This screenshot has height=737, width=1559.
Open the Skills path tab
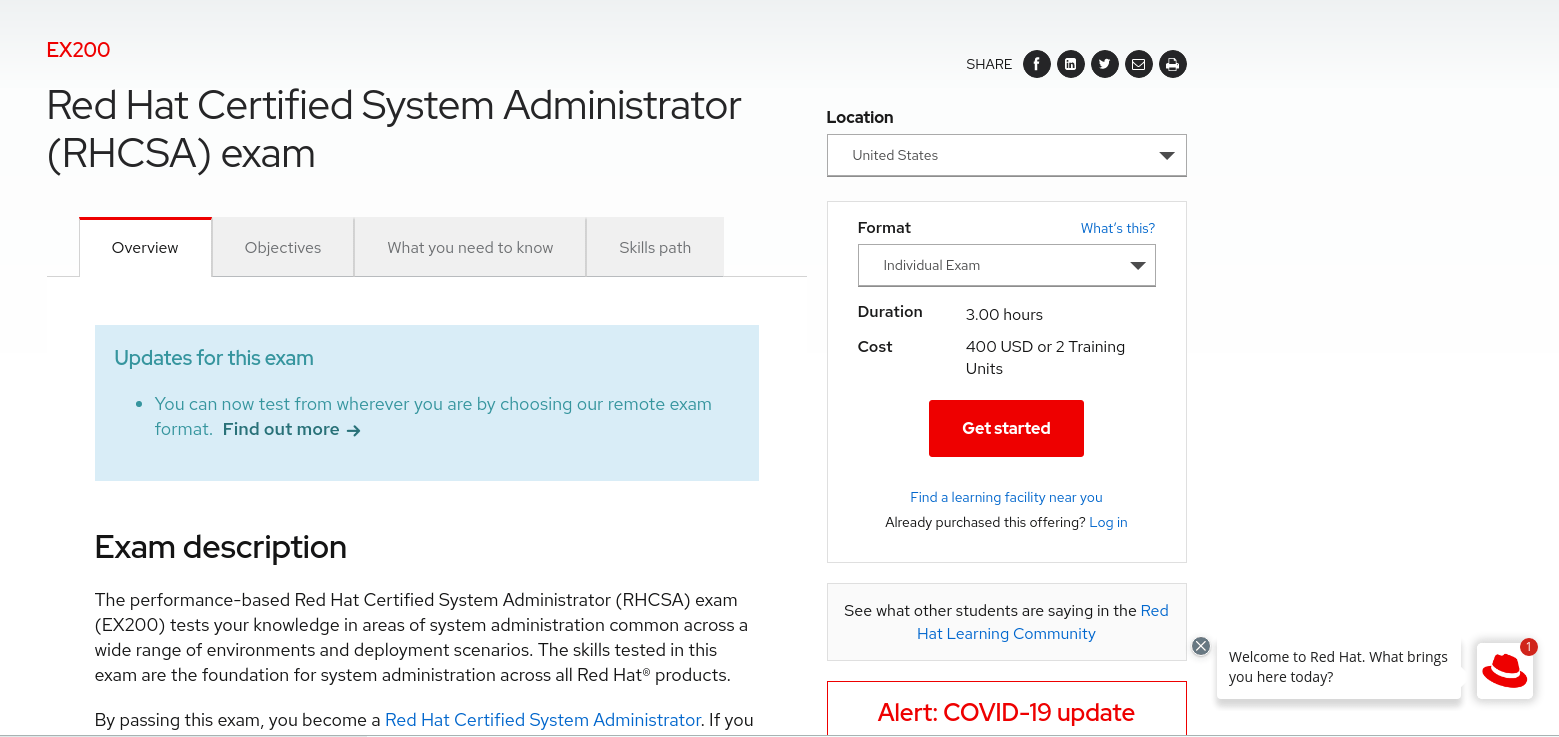[654, 247]
